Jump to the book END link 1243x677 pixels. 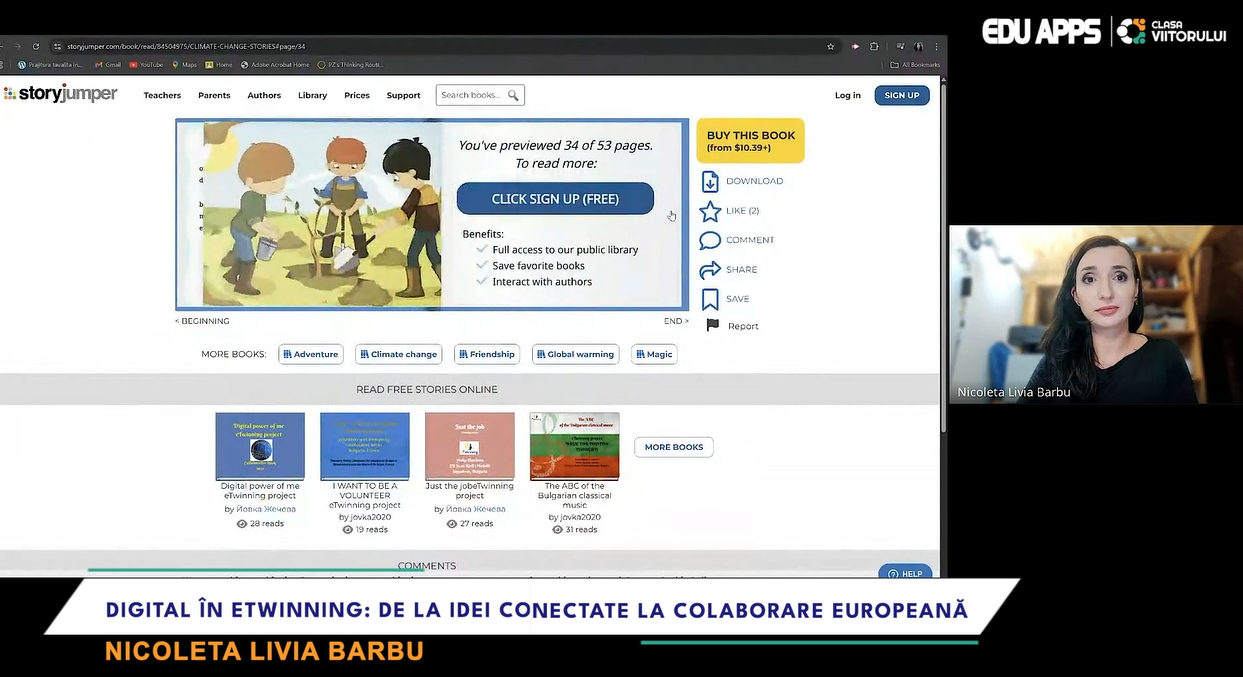[x=676, y=321]
